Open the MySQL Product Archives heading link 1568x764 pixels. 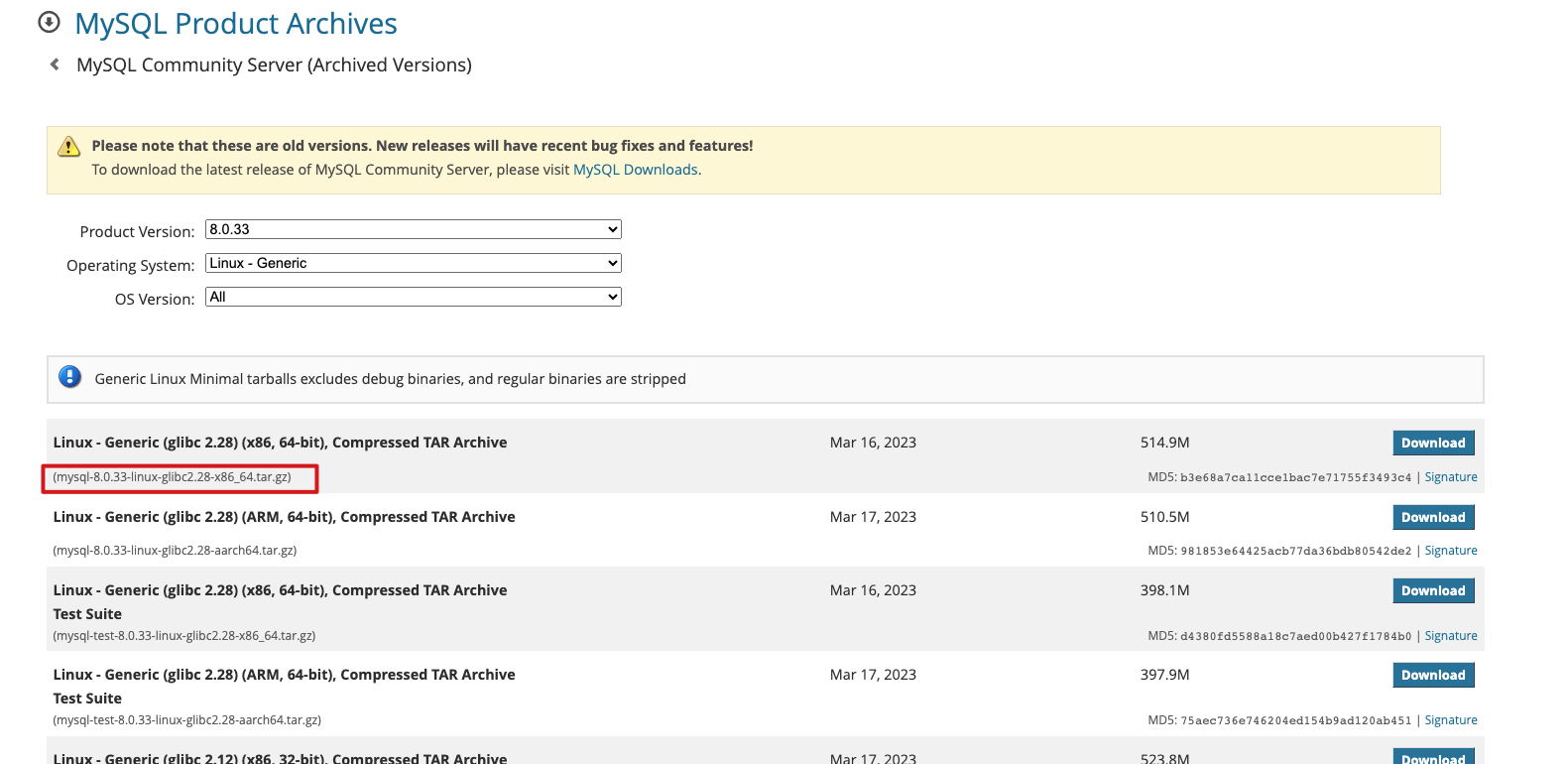coord(236,24)
